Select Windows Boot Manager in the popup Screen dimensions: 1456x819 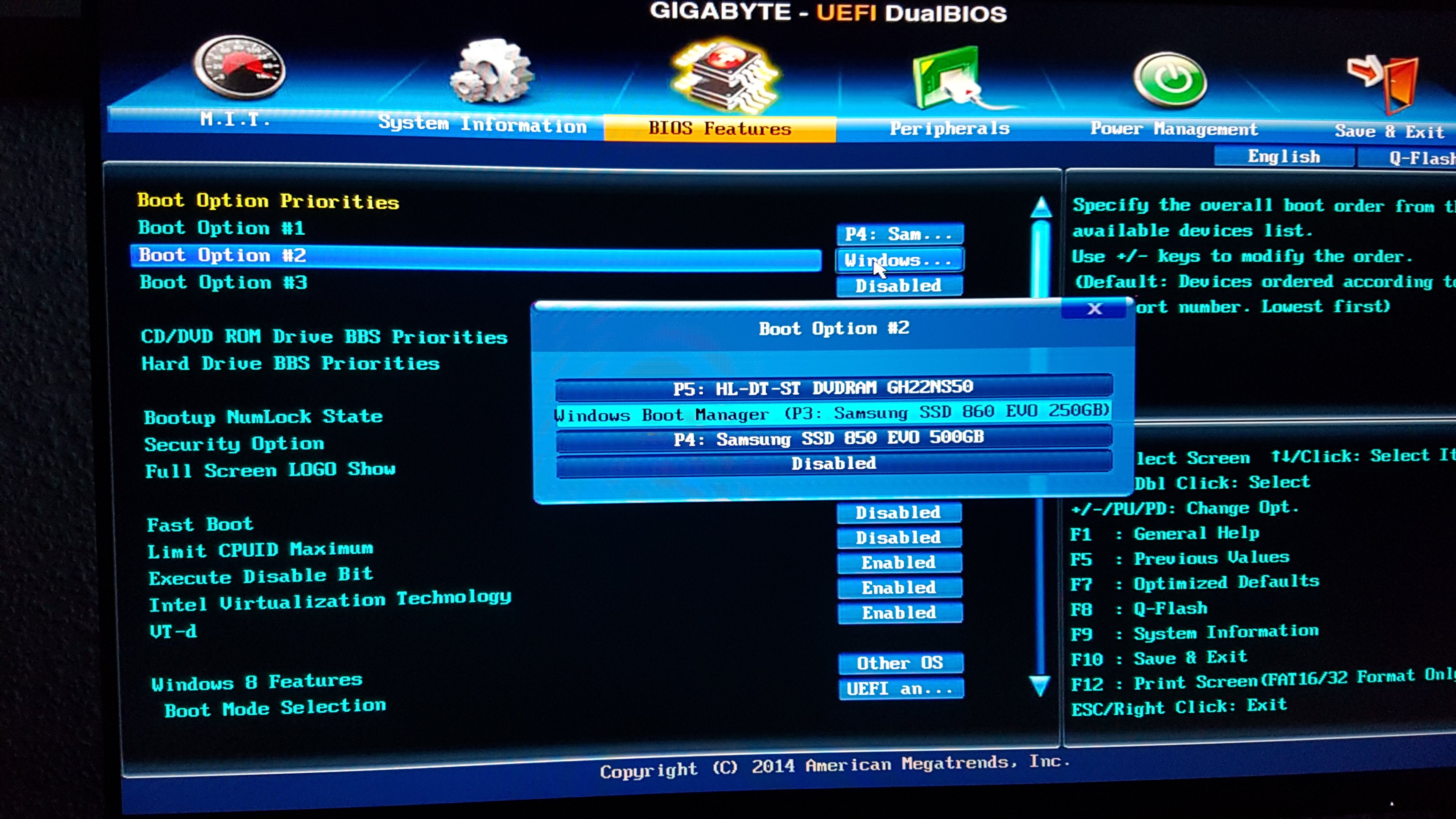tap(833, 413)
